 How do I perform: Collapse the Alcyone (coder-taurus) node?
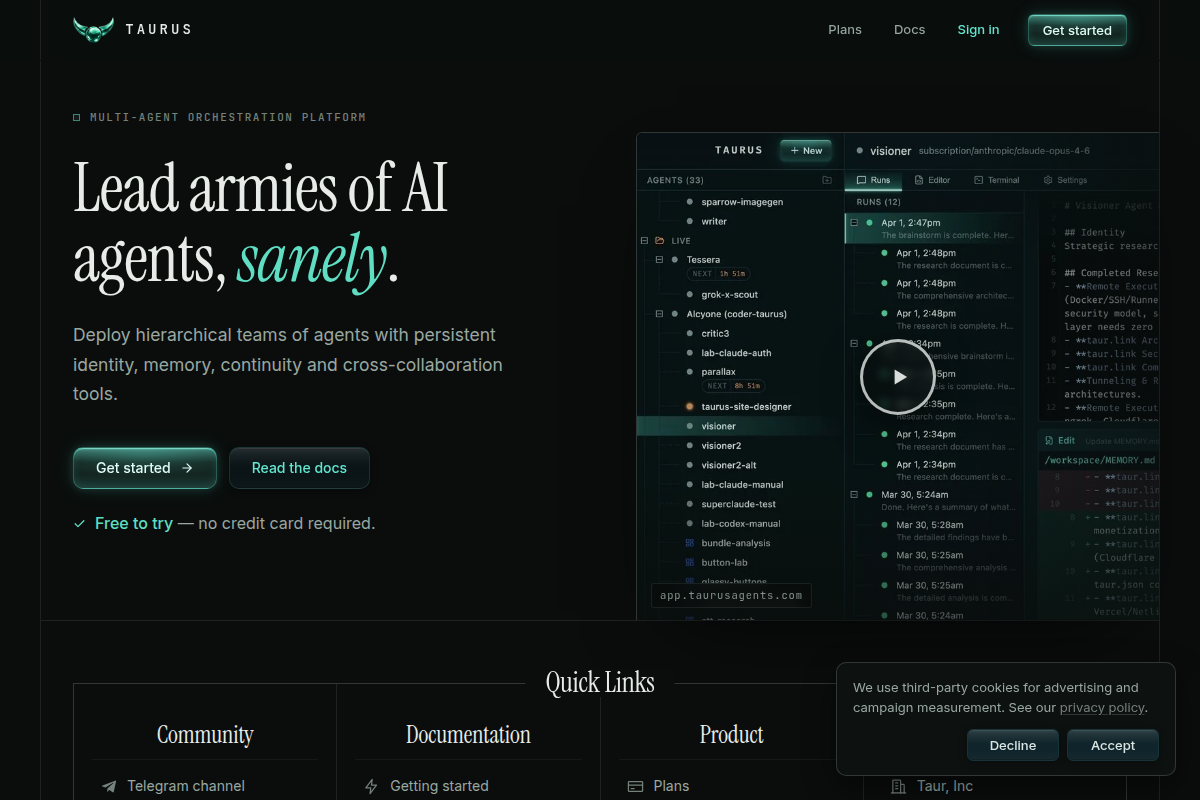click(659, 314)
